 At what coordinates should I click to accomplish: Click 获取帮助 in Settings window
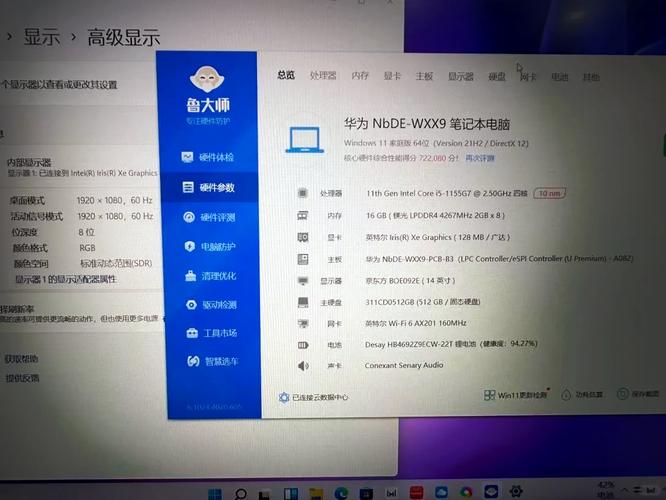pos(21,359)
